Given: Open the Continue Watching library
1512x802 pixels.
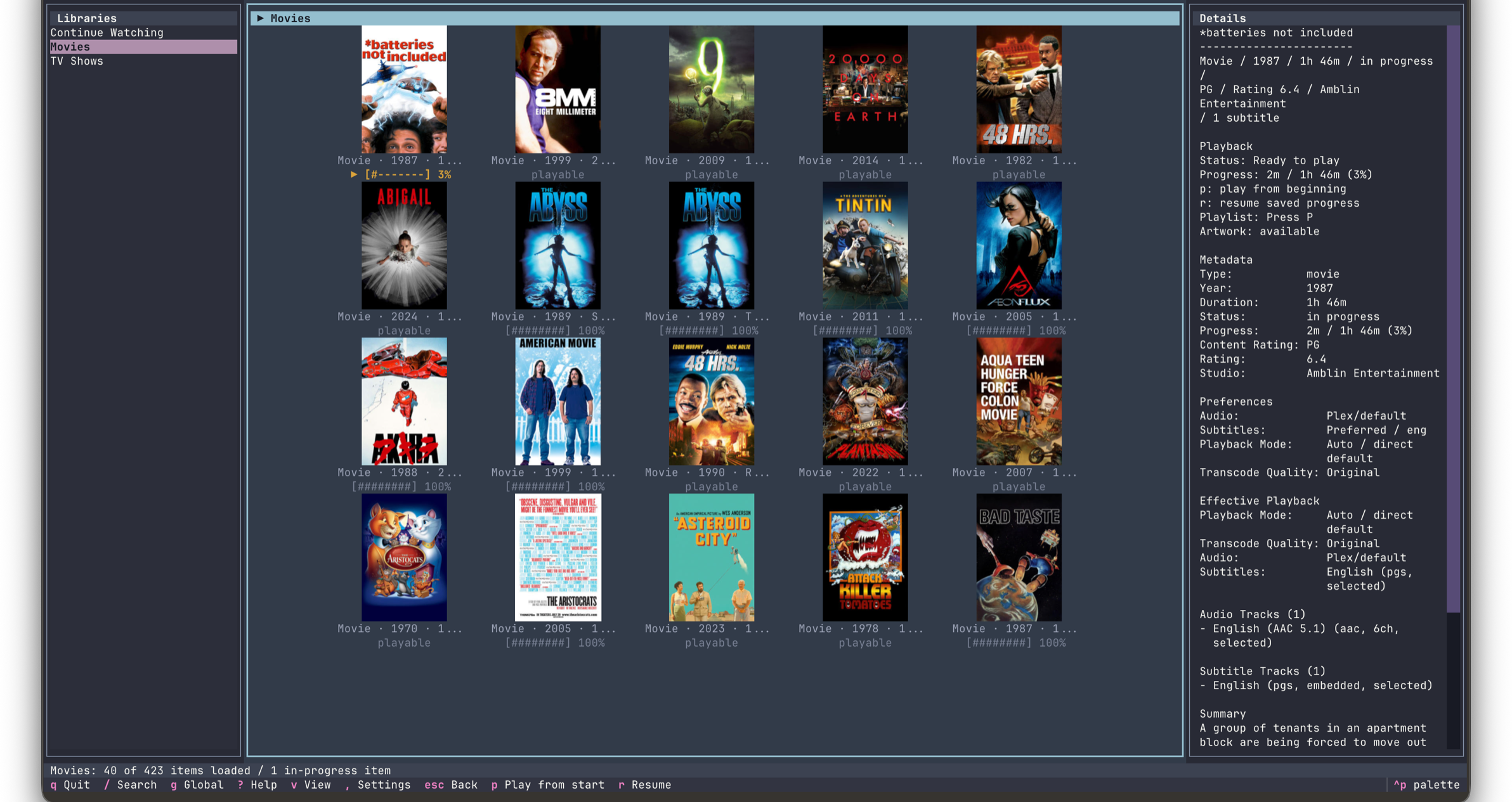Looking at the screenshot, I should pos(107,32).
